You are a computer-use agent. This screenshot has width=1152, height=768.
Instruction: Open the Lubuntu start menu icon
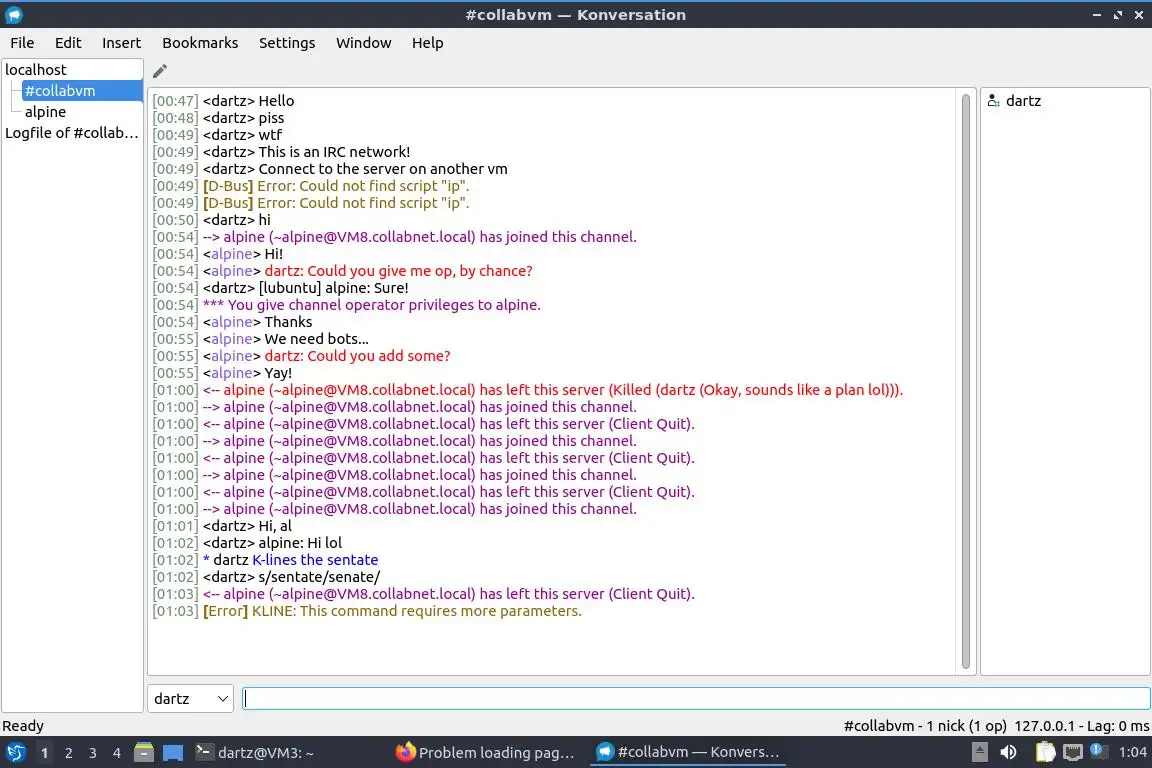click(x=15, y=753)
